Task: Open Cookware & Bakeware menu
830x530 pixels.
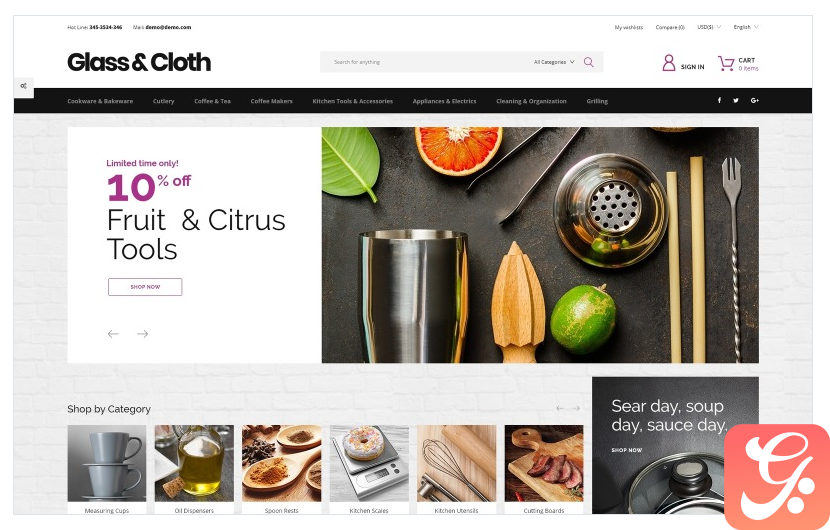Action: pos(100,101)
